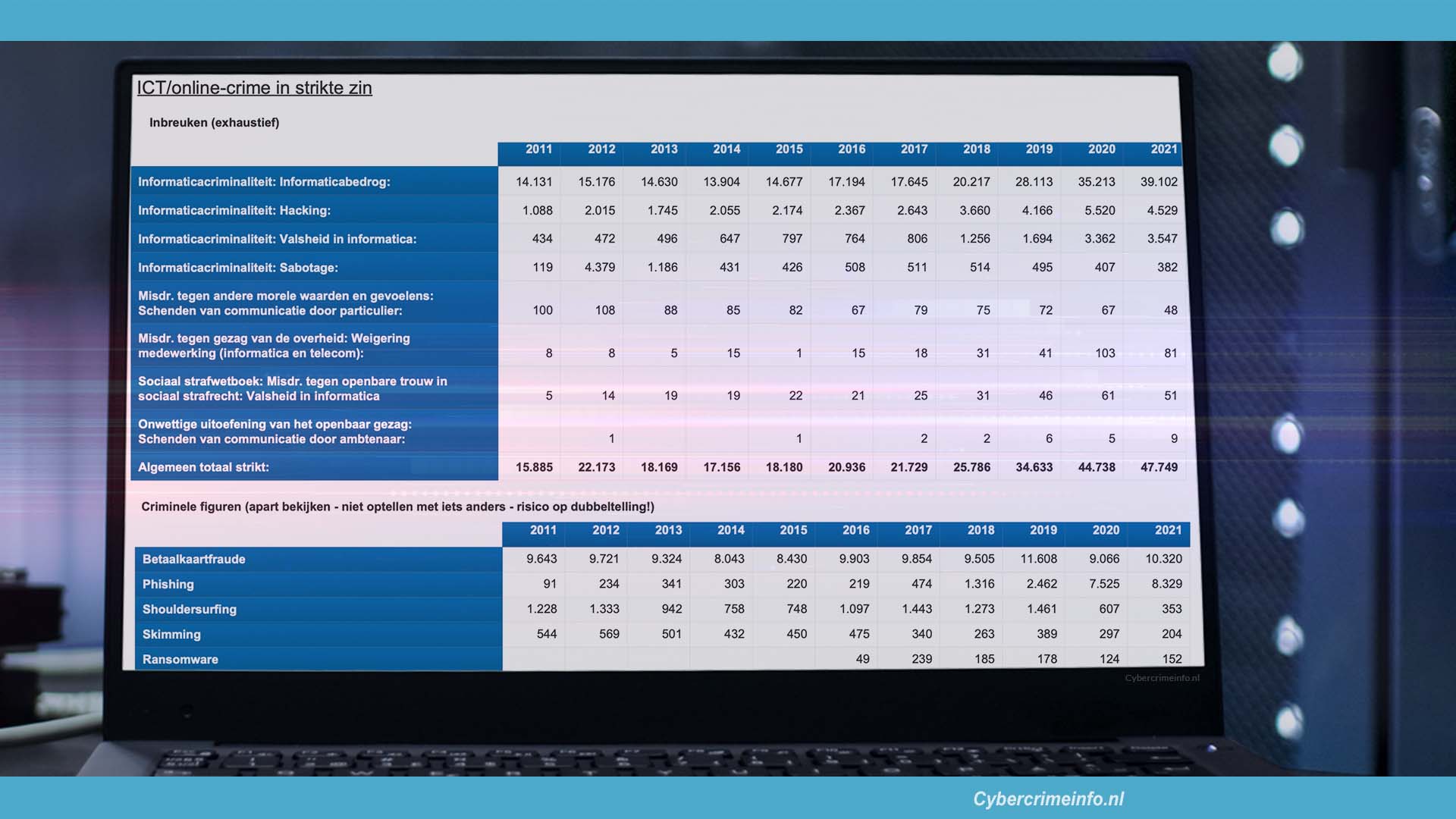Click the Criminele figuren section caption

click(397, 507)
